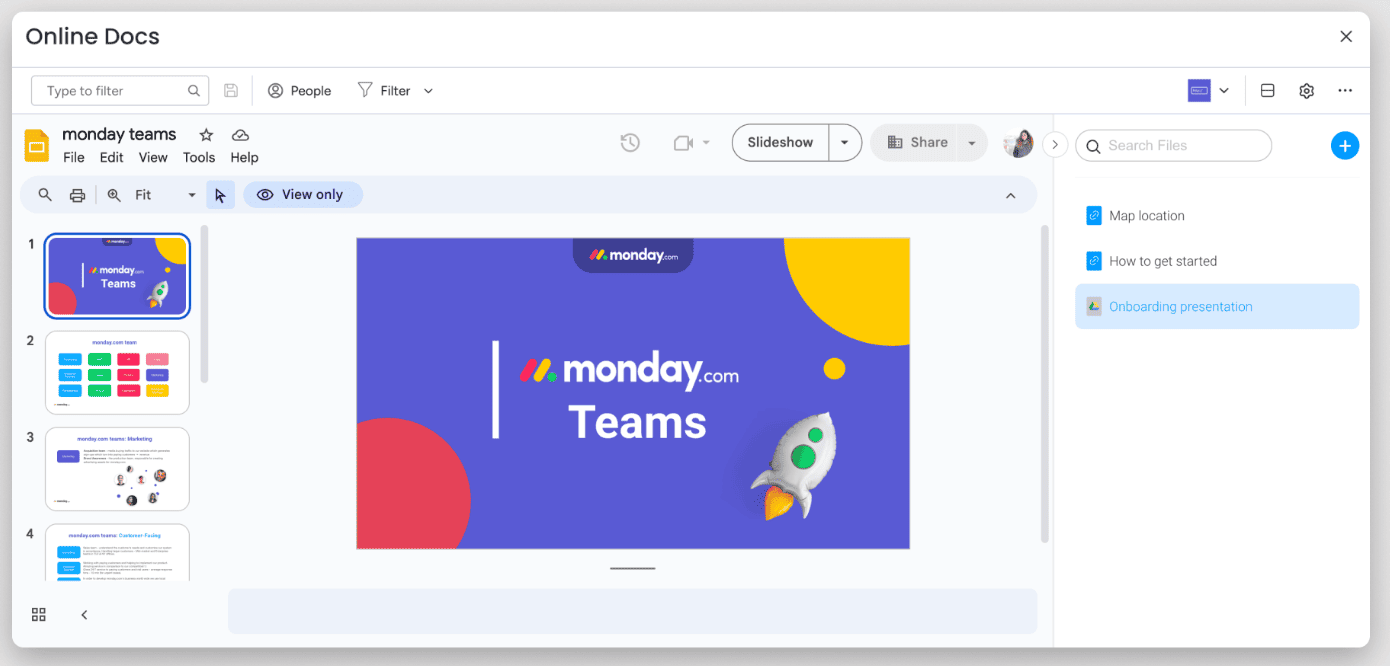The width and height of the screenshot is (1390, 666).
Task: Open Online Docs settings gear
Action: (1306, 90)
